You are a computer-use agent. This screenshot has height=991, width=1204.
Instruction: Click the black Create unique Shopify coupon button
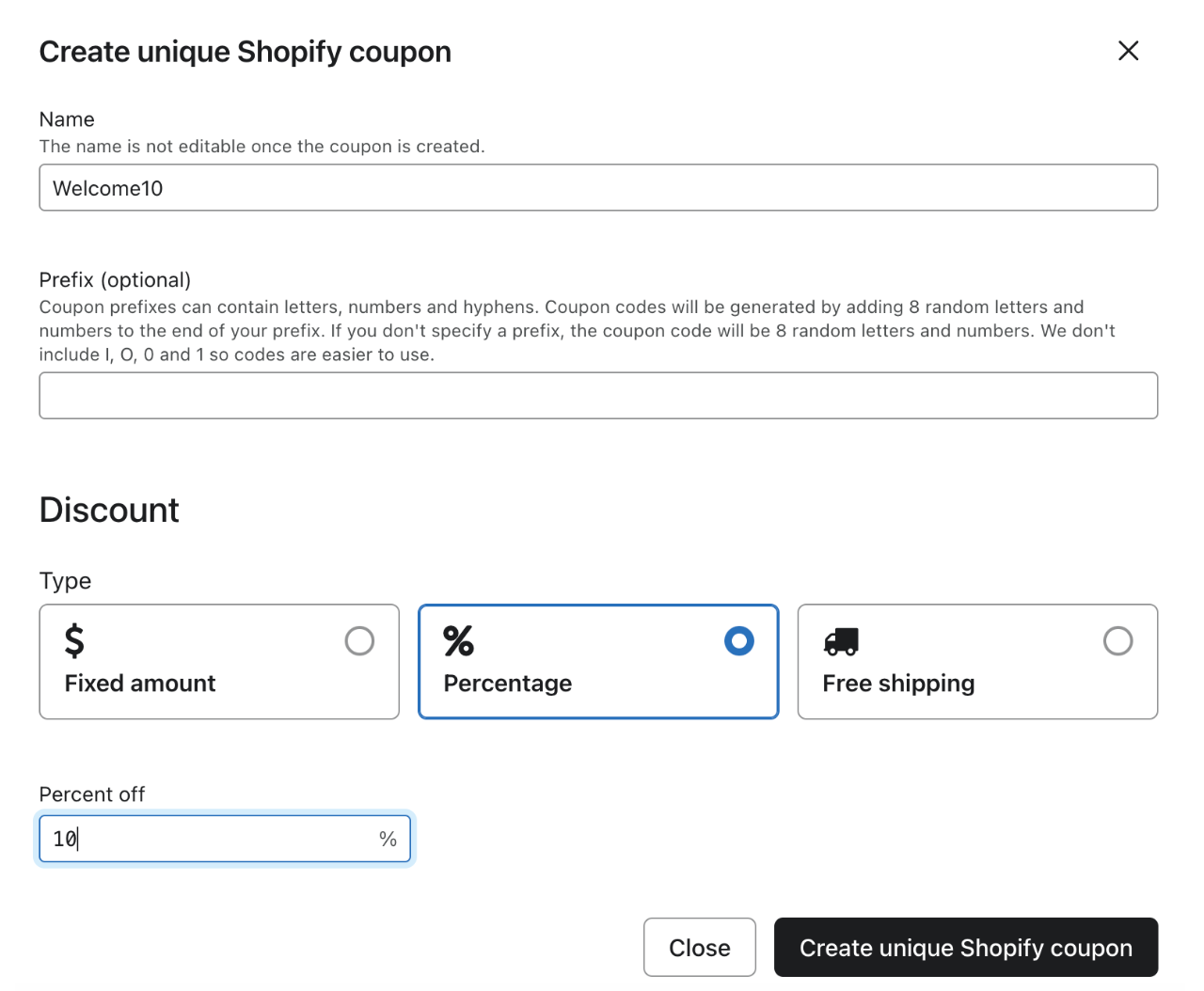965,948
